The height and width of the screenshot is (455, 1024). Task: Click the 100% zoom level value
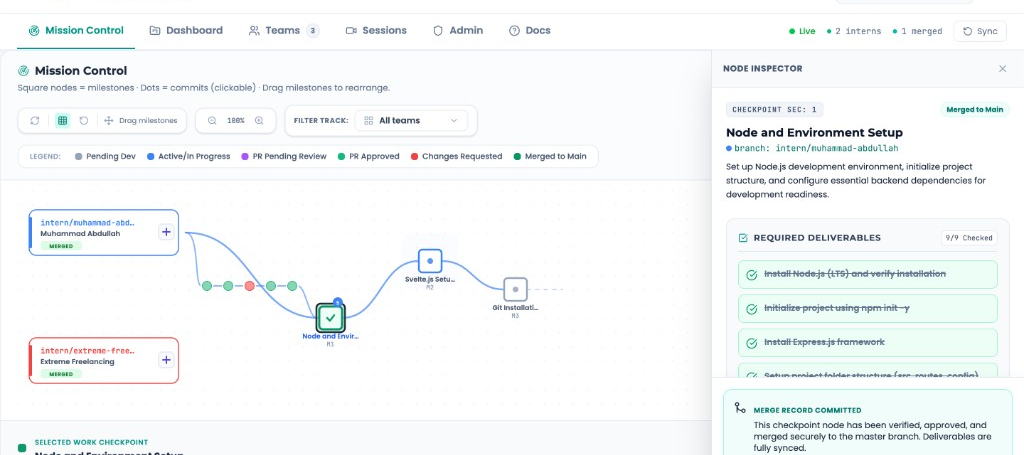click(235, 121)
